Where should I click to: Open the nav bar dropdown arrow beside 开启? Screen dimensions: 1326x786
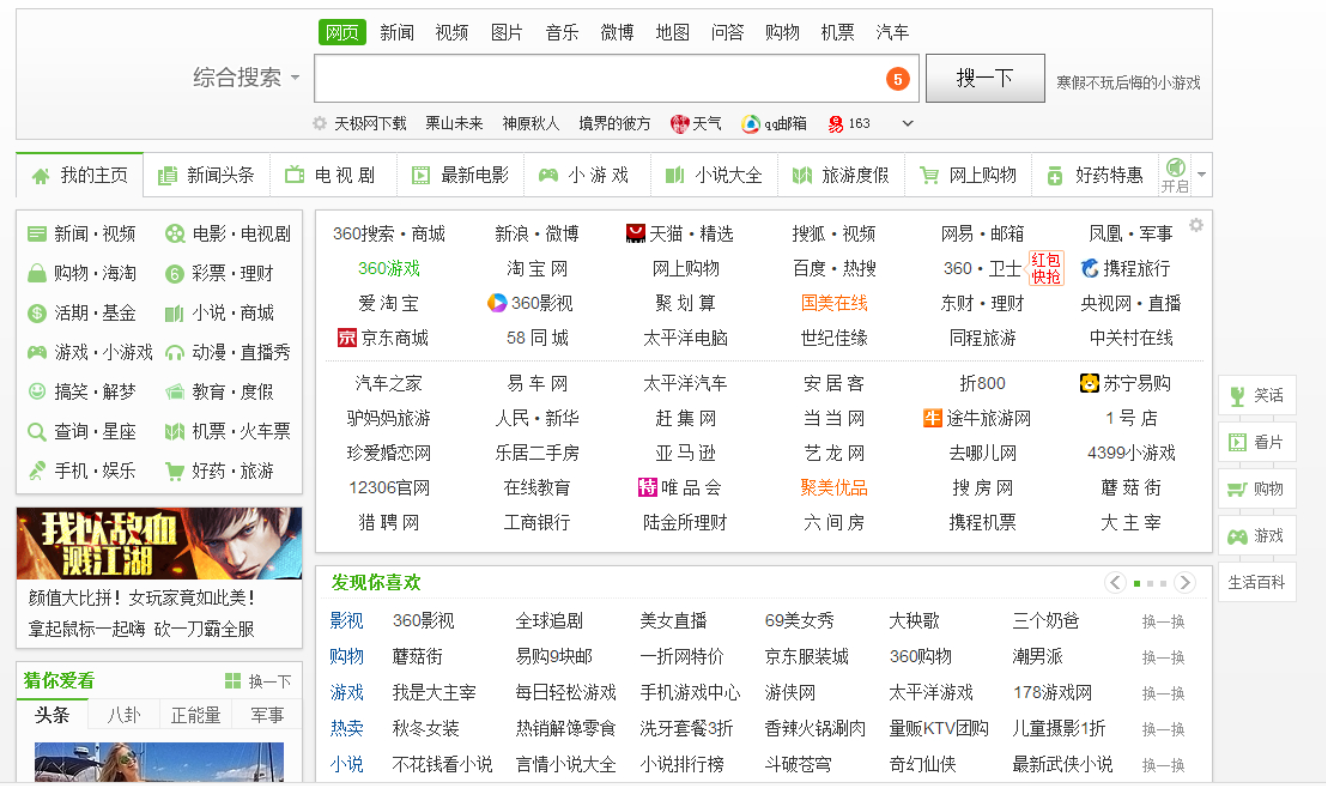tap(1201, 175)
